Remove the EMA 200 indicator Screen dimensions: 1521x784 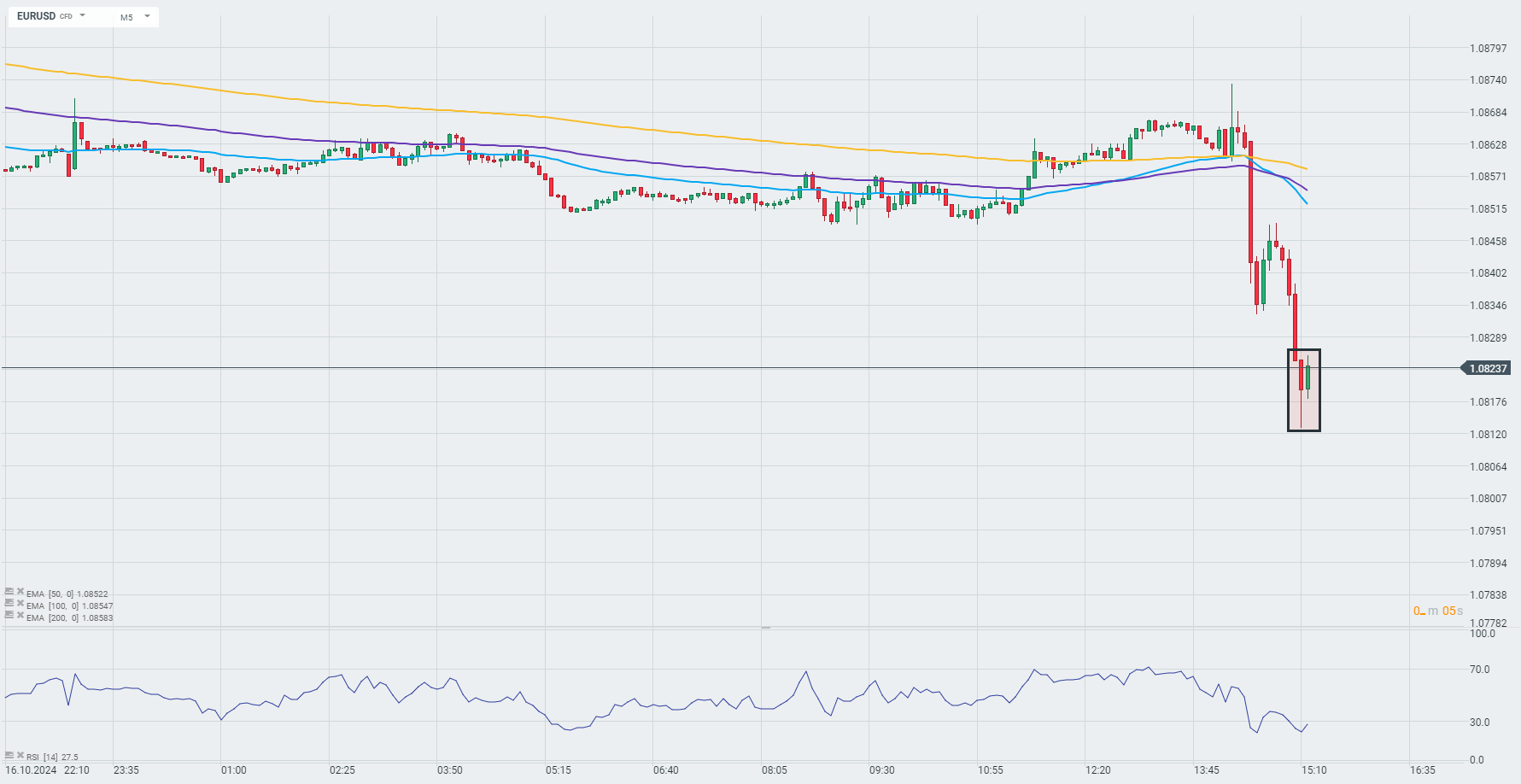[20, 615]
